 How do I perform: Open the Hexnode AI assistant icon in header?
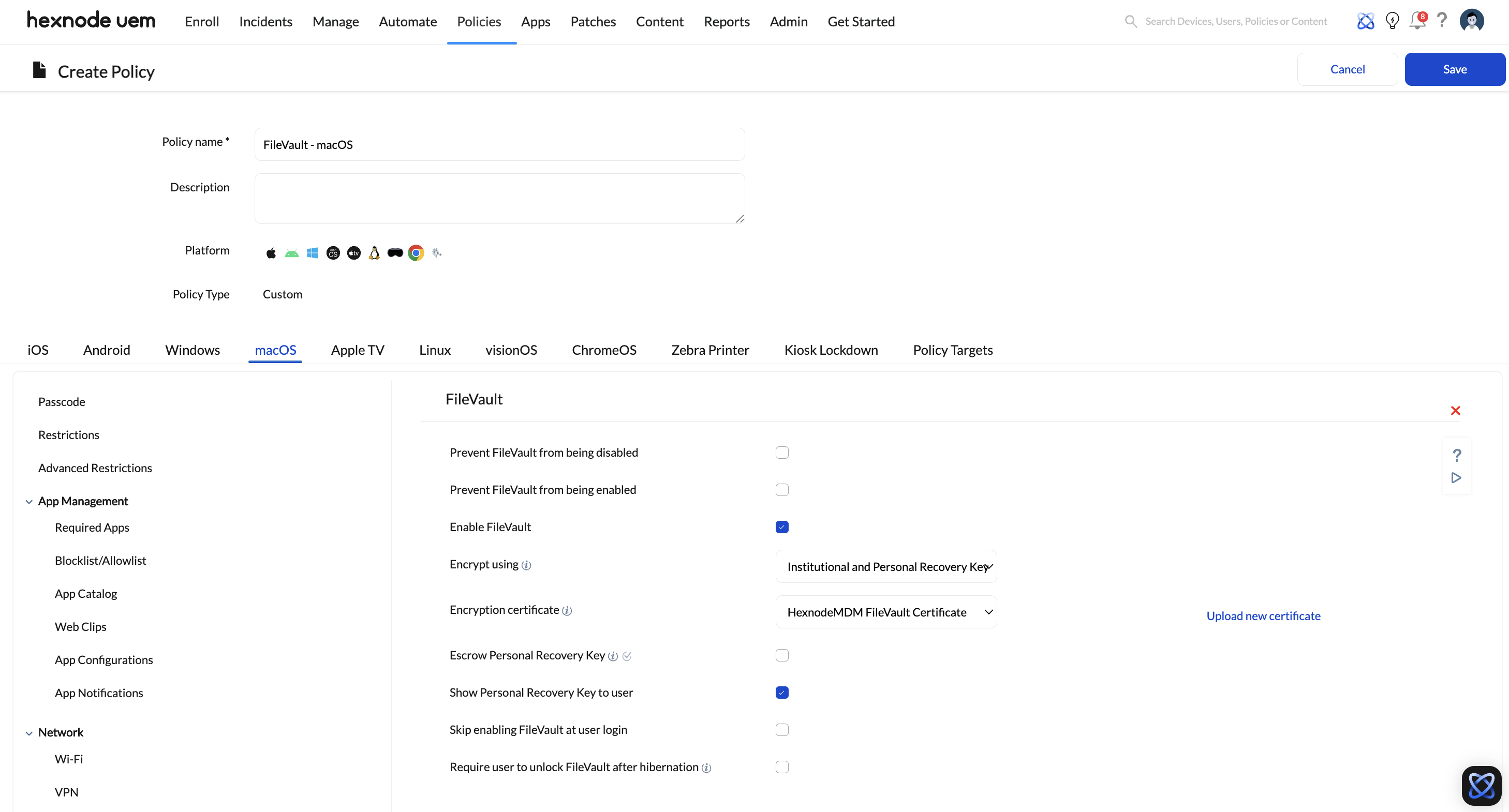point(1366,21)
